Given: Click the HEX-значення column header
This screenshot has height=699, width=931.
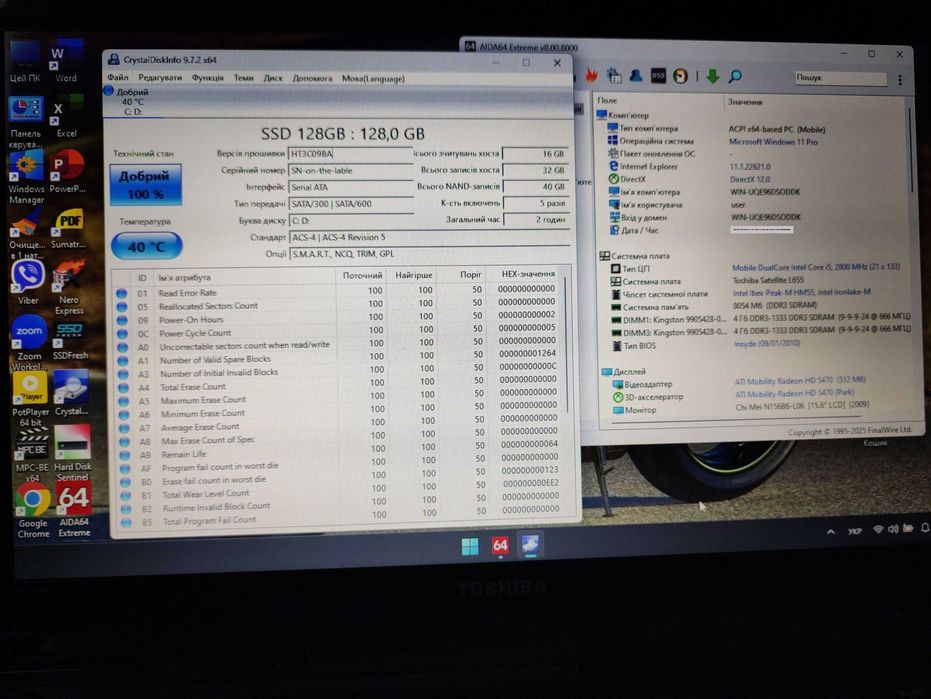Looking at the screenshot, I should [x=528, y=274].
